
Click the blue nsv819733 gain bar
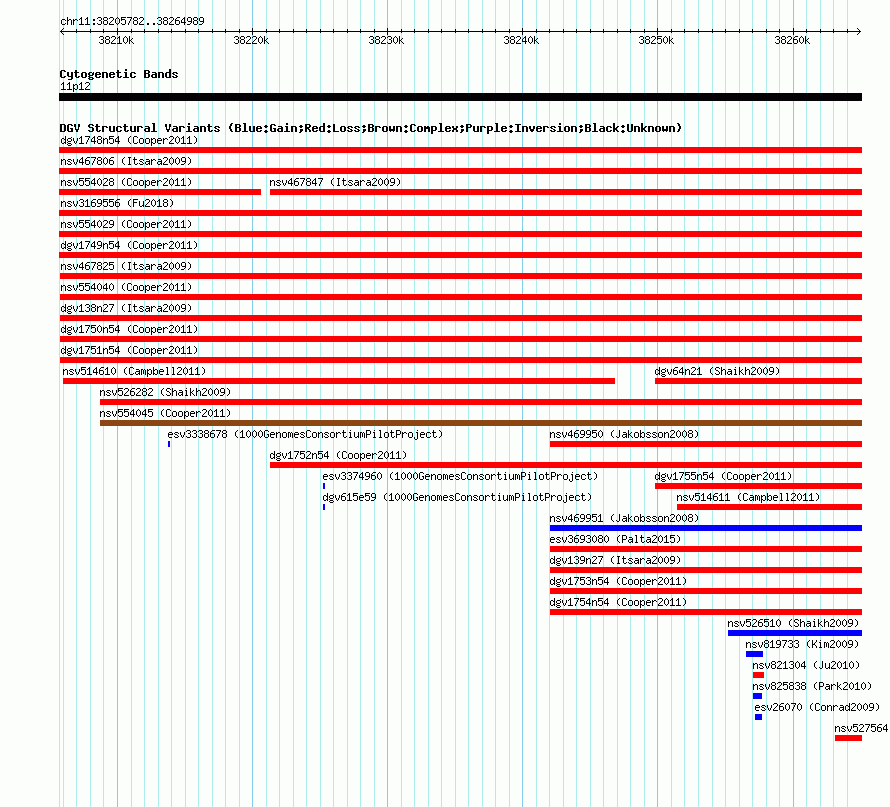754,654
